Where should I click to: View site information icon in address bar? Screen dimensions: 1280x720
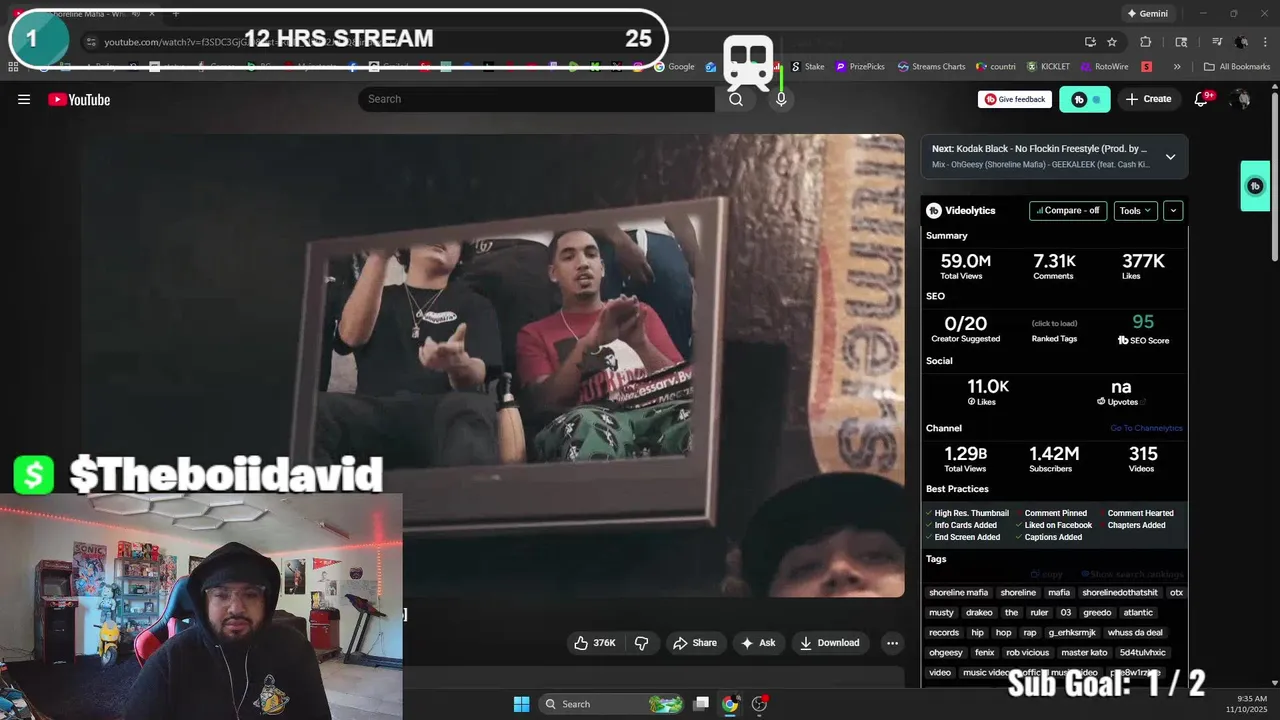(91, 42)
